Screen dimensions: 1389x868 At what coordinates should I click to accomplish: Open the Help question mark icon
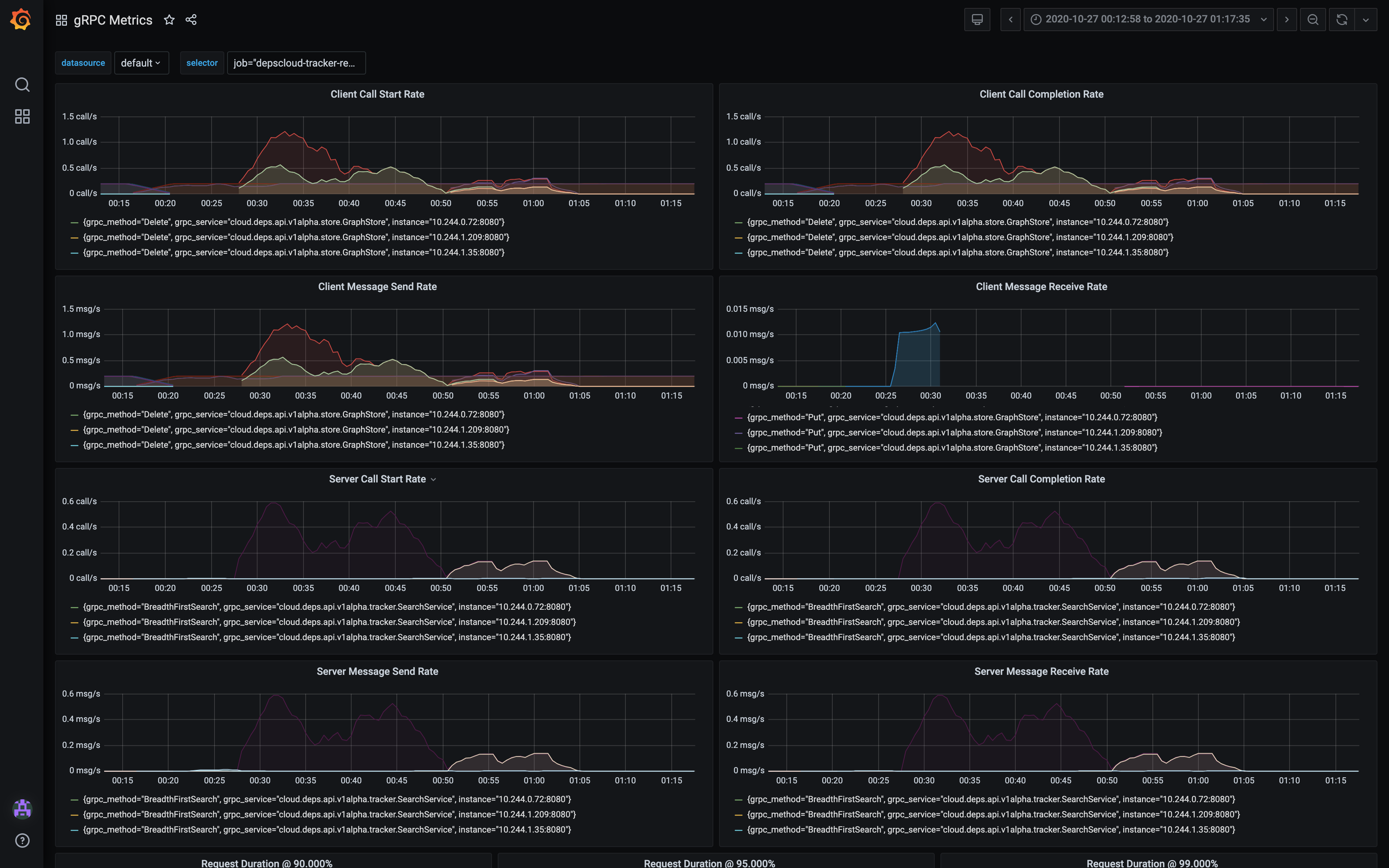22,841
